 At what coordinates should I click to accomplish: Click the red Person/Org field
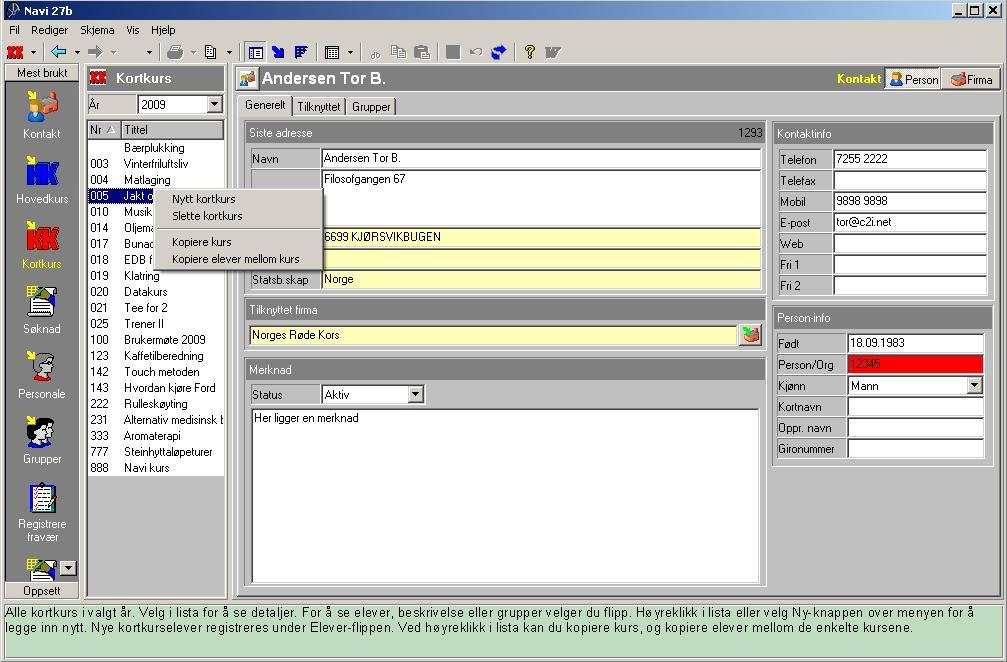(x=915, y=364)
